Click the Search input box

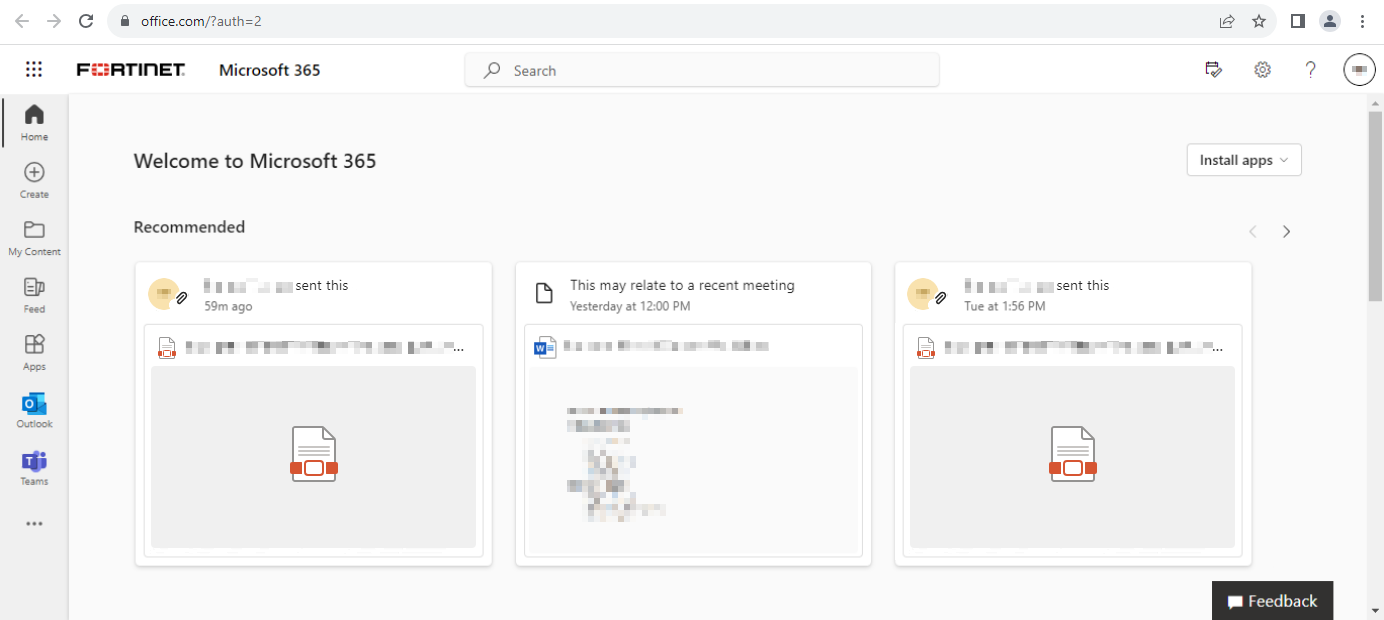coord(702,71)
